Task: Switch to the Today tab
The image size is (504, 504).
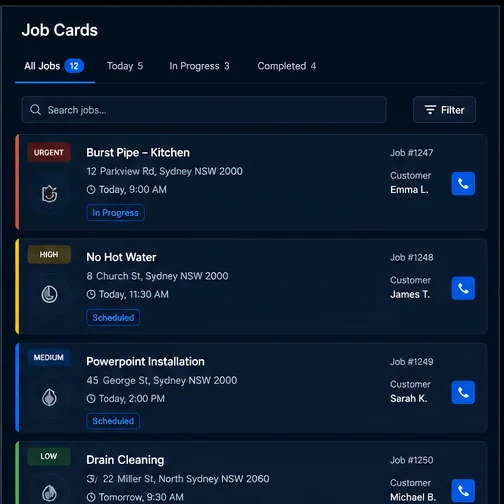Action: (125, 66)
